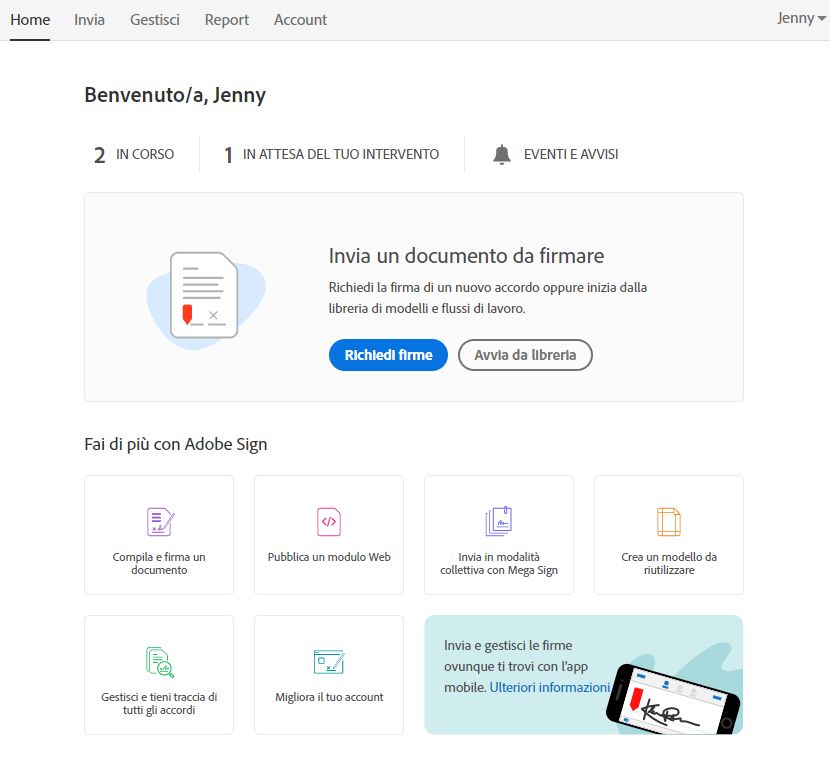Click the document signature illustration
Viewport: 830px width, 761px height.
205,299
